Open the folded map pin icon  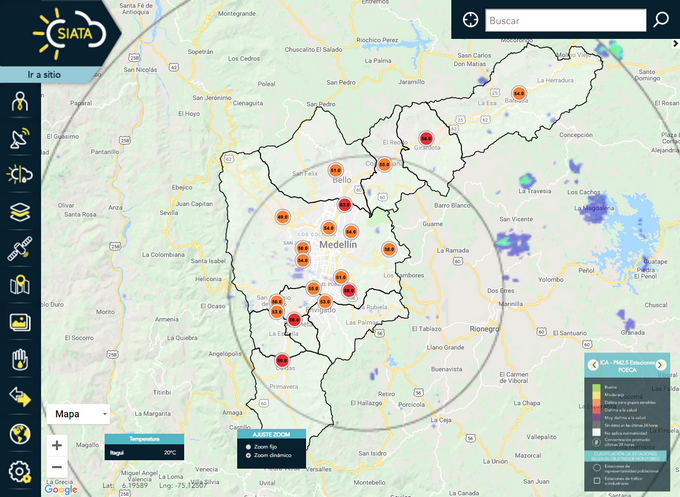[x=20, y=286]
